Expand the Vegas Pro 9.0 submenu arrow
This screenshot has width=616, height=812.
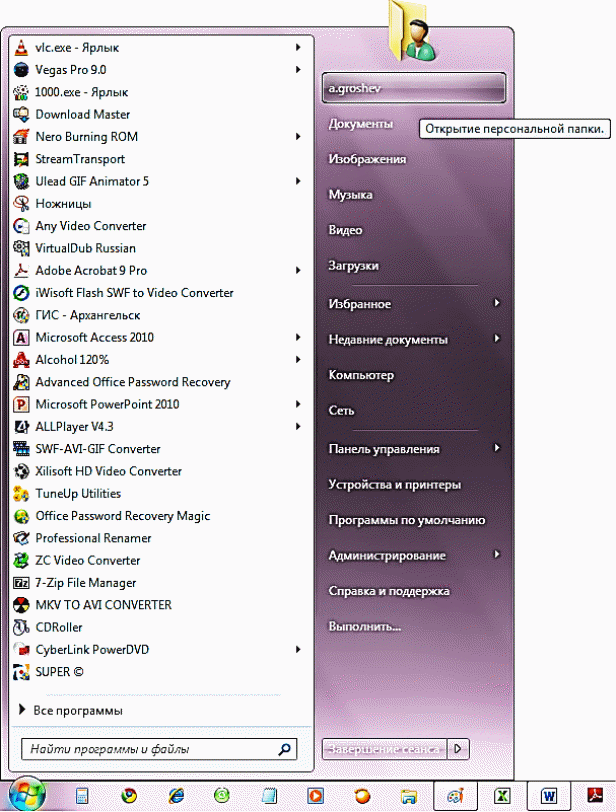[x=298, y=69]
